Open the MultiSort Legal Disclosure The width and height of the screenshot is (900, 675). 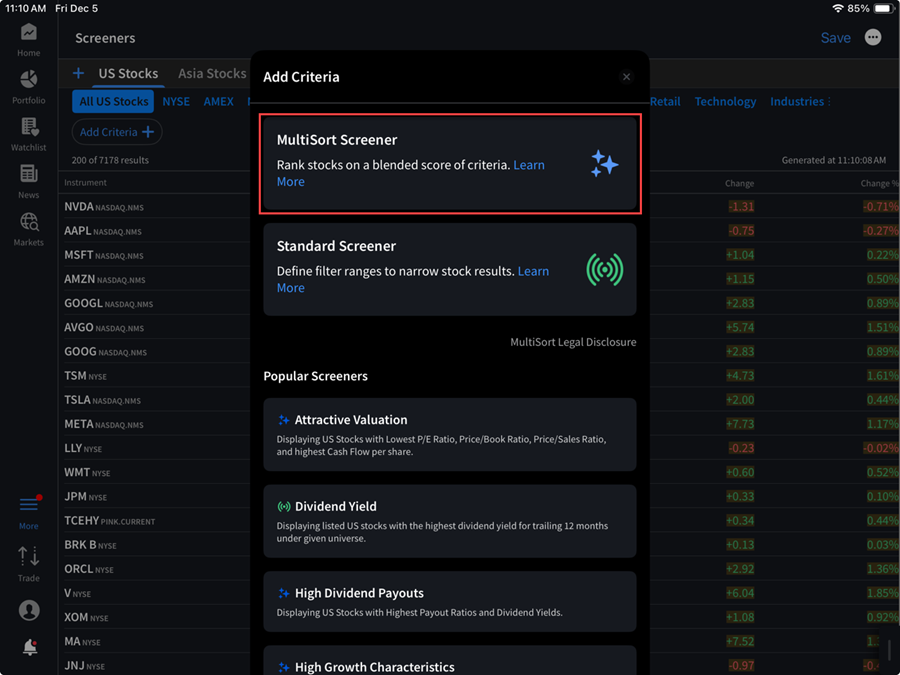tap(573, 341)
